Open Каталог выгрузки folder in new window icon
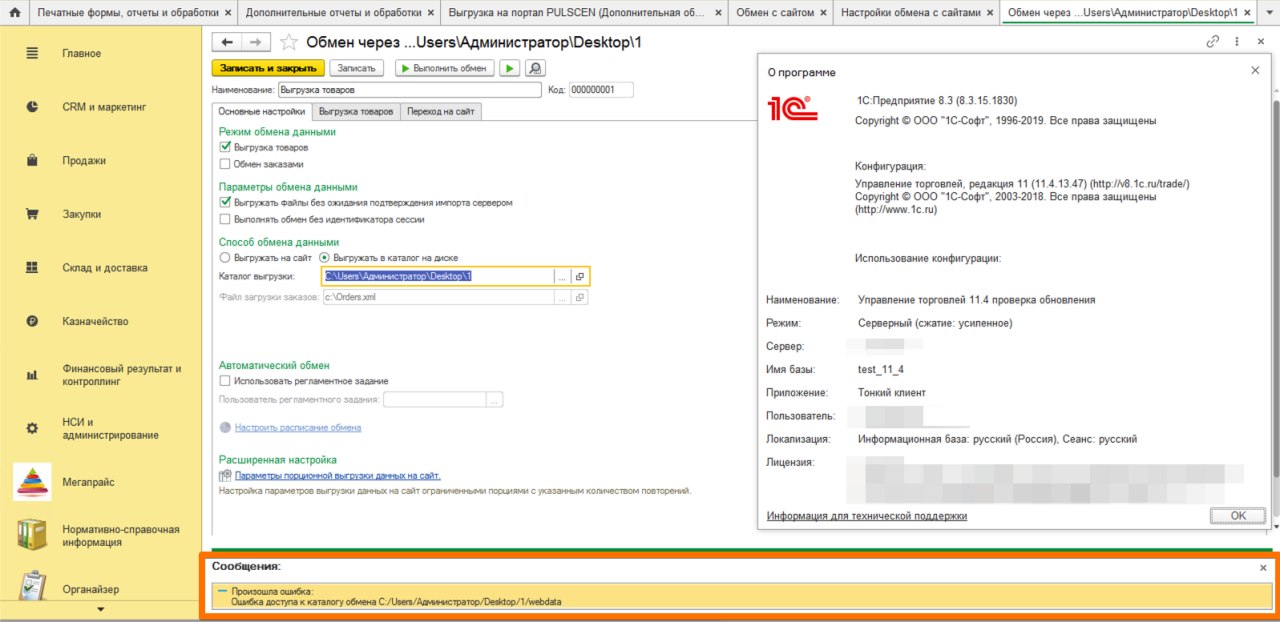The image size is (1280, 622). tap(579, 276)
